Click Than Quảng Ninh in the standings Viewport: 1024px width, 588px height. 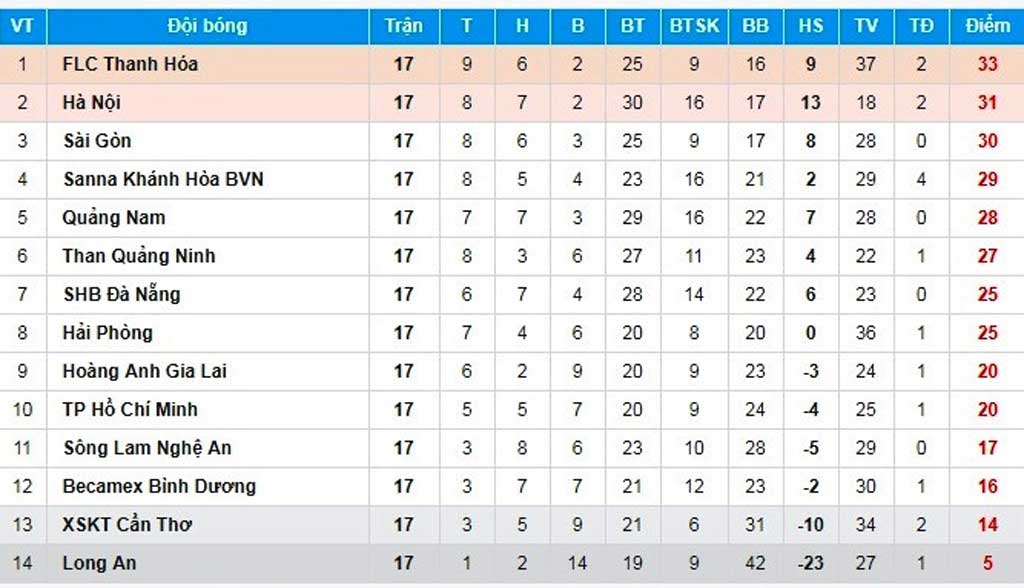pos(139,256)
